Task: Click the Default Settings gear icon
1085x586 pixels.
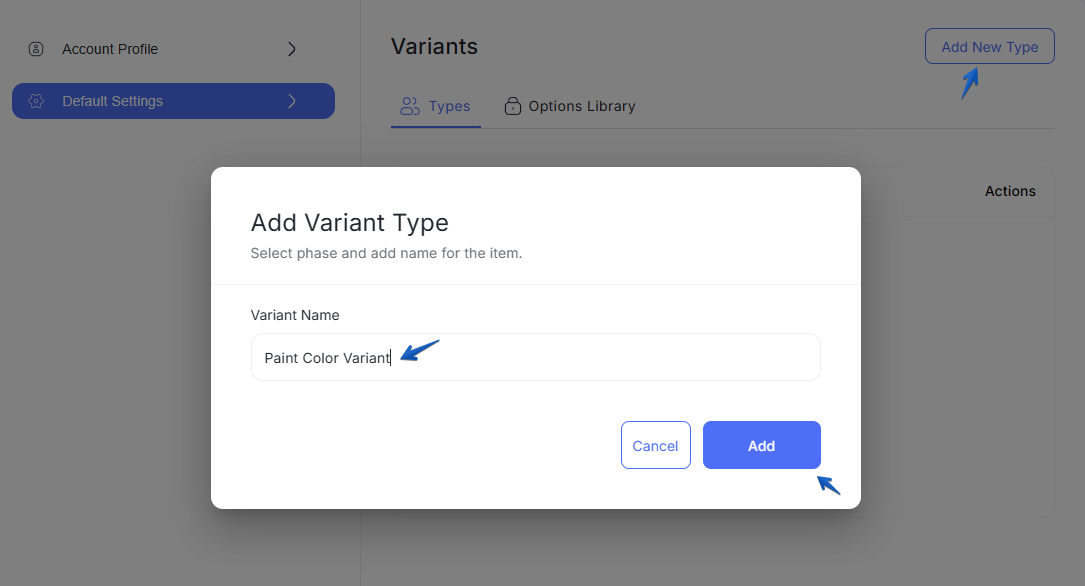Action: 36,101
